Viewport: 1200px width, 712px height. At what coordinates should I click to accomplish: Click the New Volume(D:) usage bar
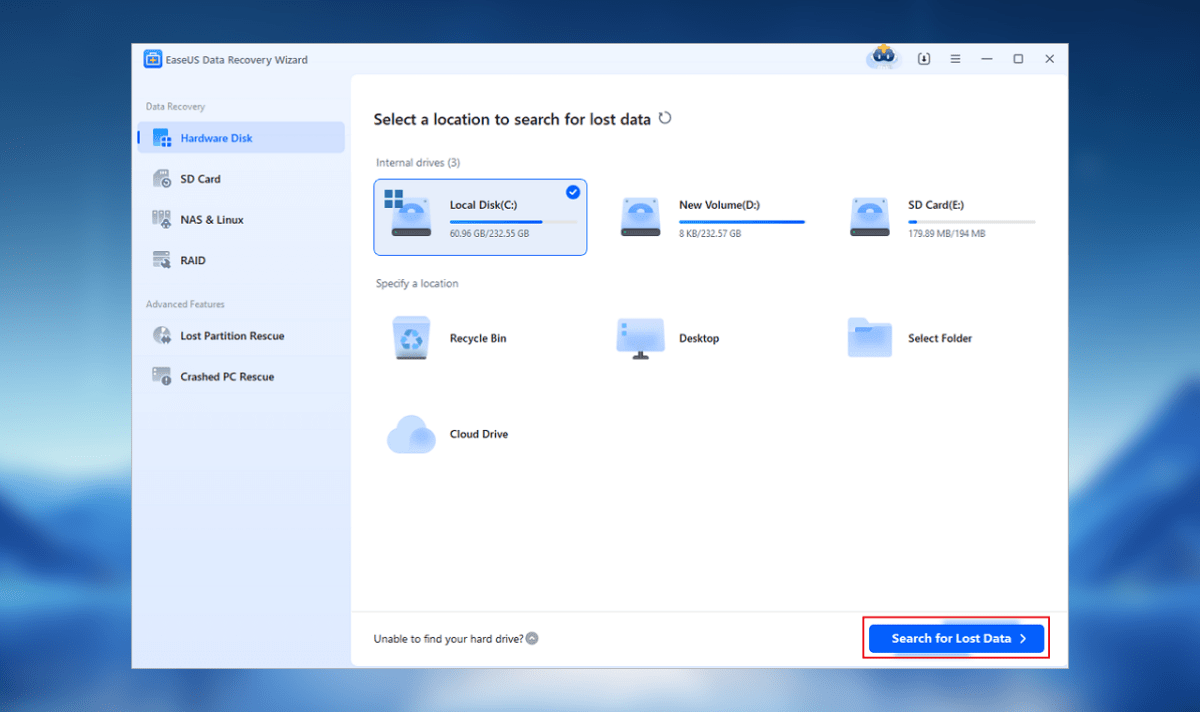tap(742, 222)
